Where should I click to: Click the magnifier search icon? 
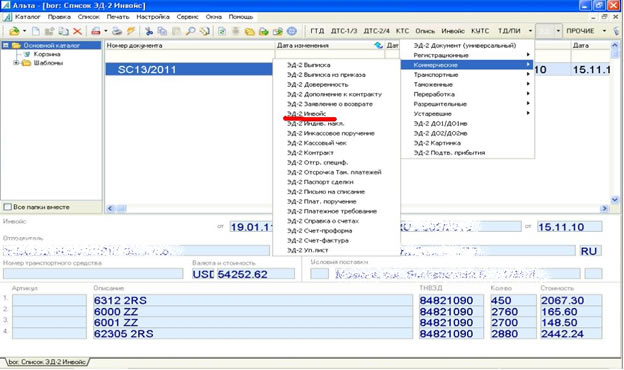click(190, 31)
